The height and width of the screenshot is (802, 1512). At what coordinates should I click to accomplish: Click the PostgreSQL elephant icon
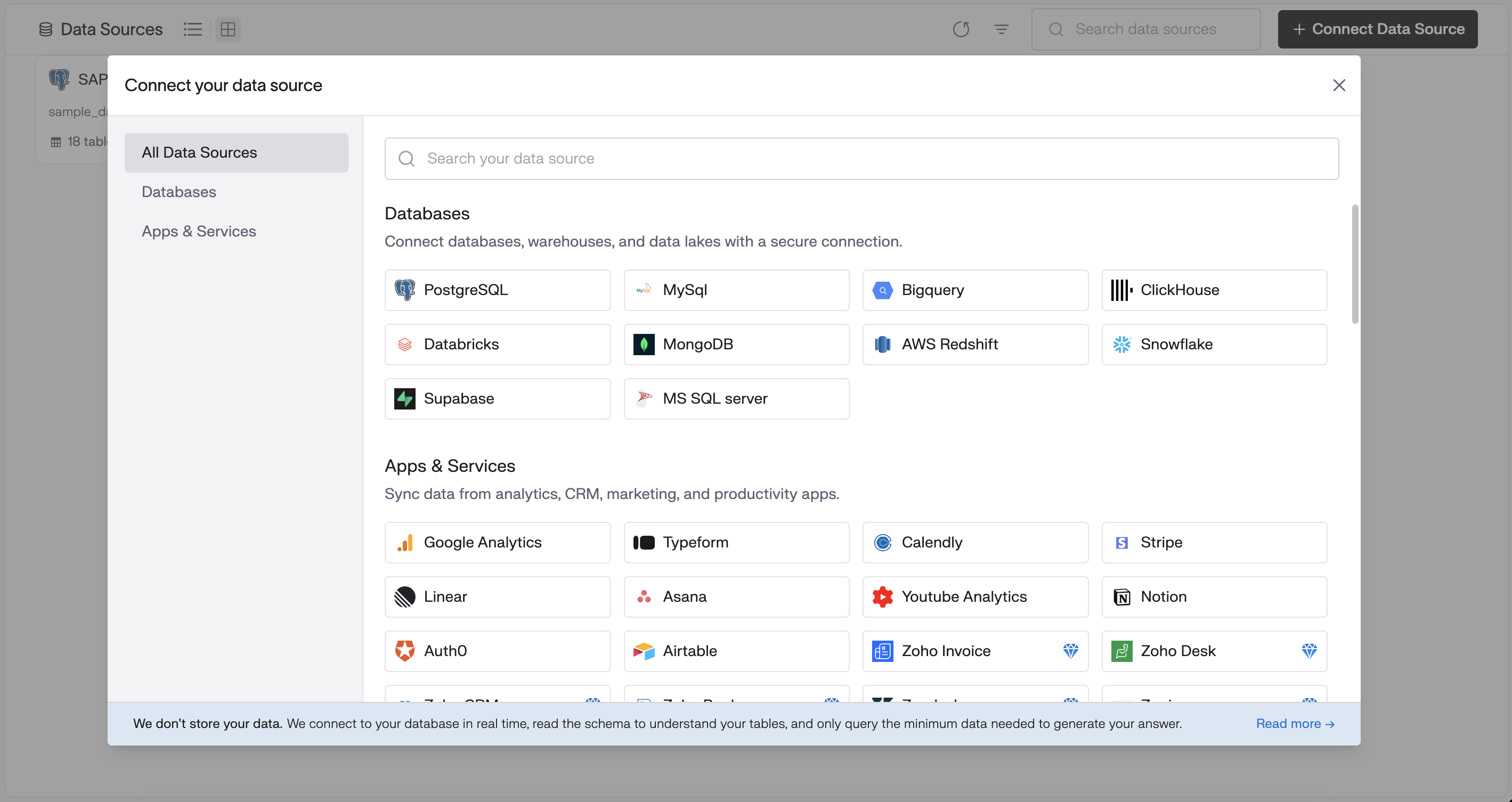point(404,290)
